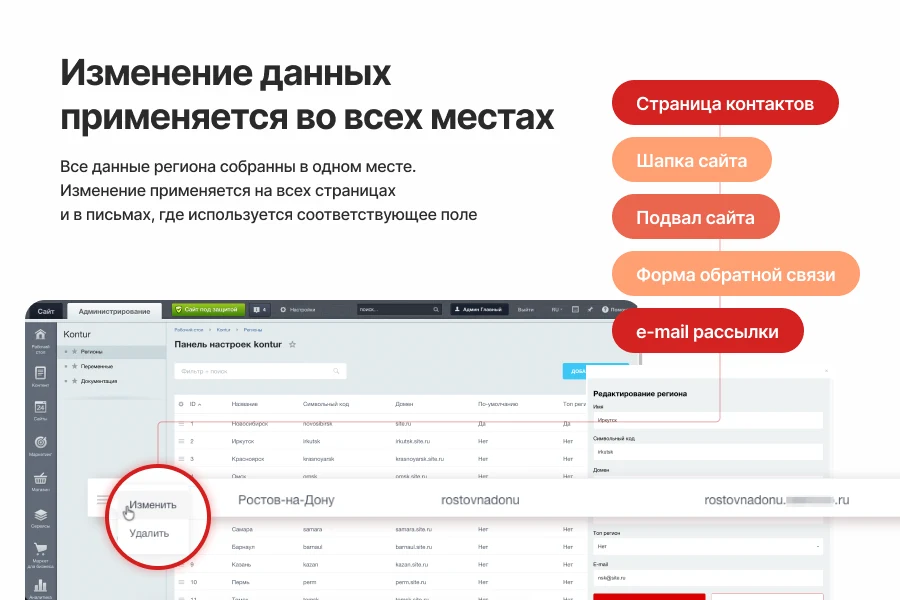900x600 pixels.
Task: Open the Маркет shopping cart icon in sidebar
Action: click(x=40, y=548)
